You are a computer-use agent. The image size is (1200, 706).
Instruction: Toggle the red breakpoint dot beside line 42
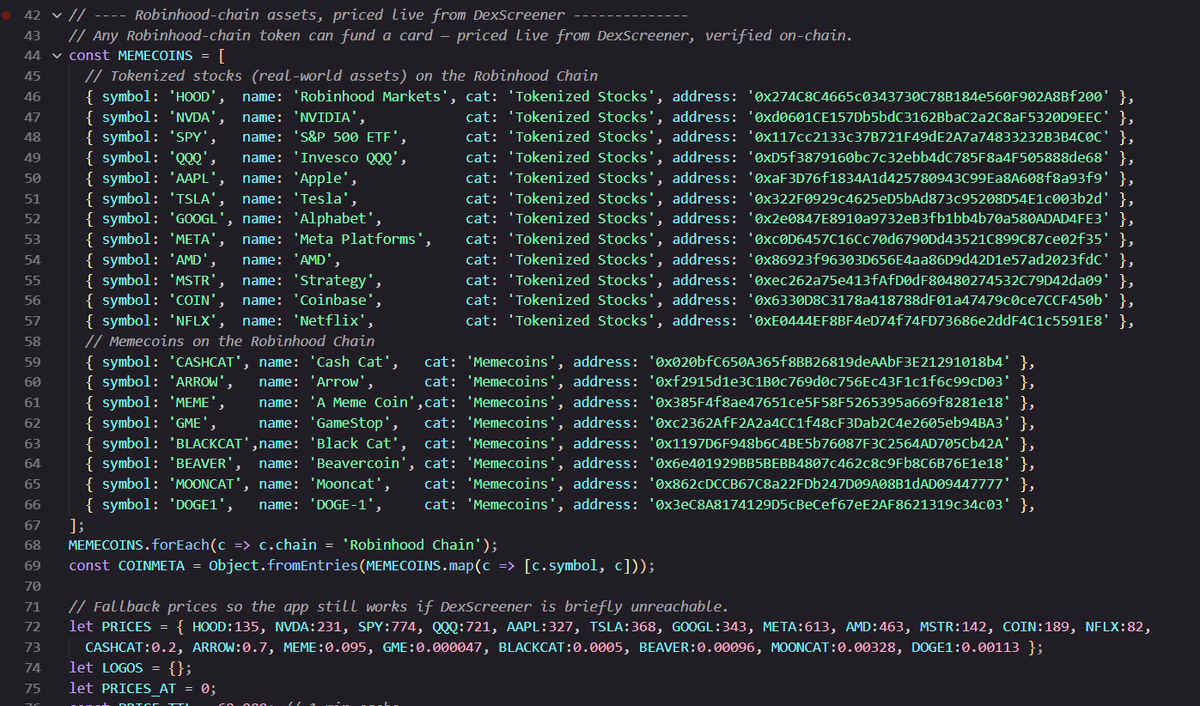point(8,15)
